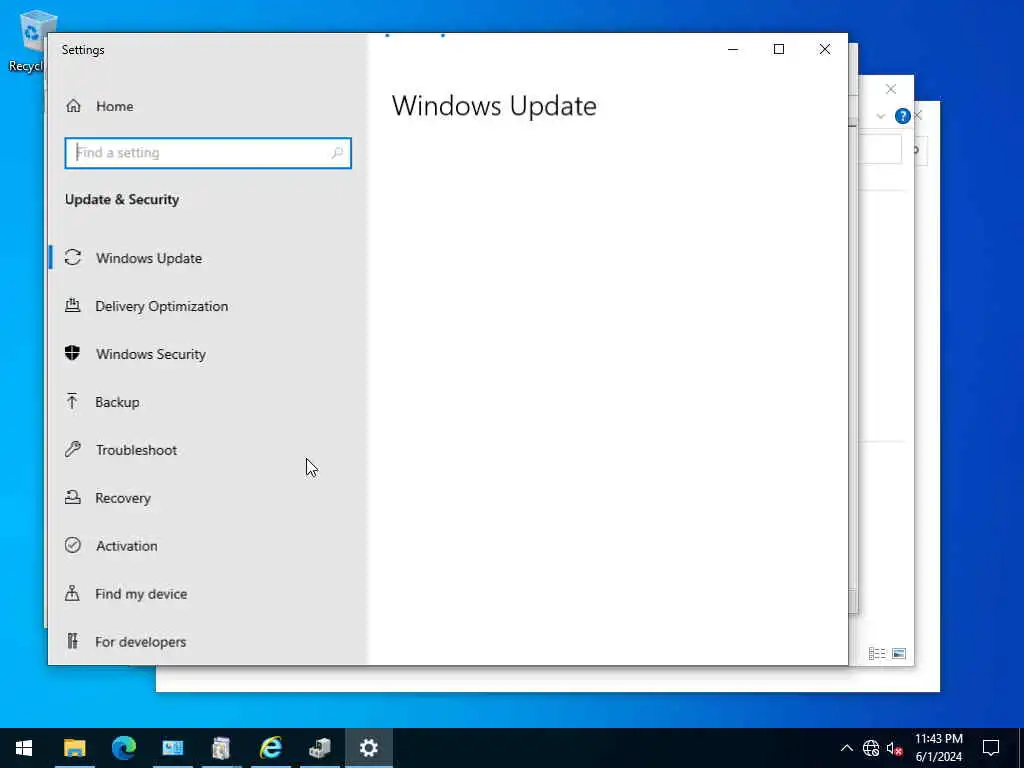Focus the Find a setting search box

click(x=208, y=153)
